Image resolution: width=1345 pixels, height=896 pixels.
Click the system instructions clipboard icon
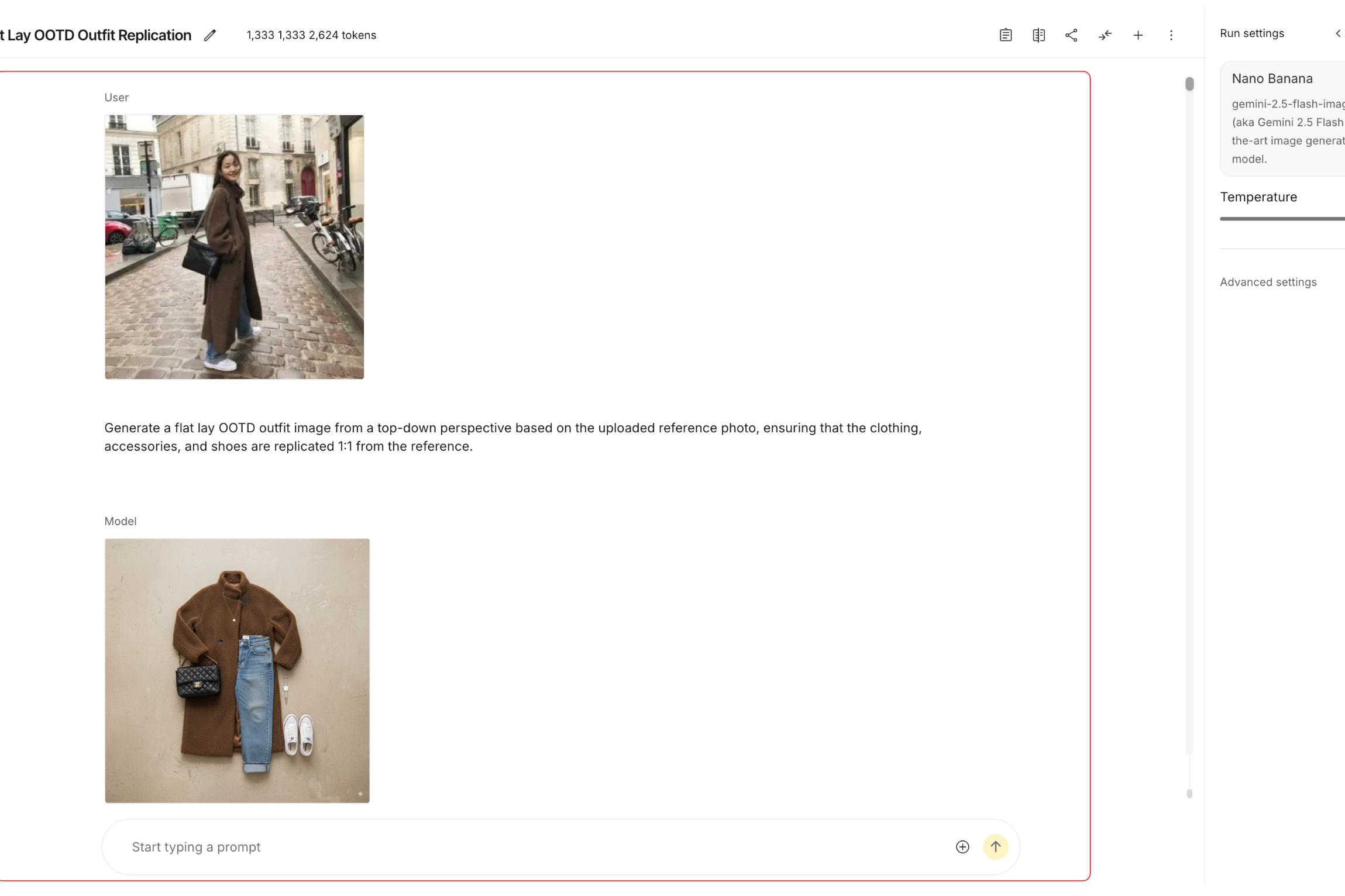[x=1005, y=35]
